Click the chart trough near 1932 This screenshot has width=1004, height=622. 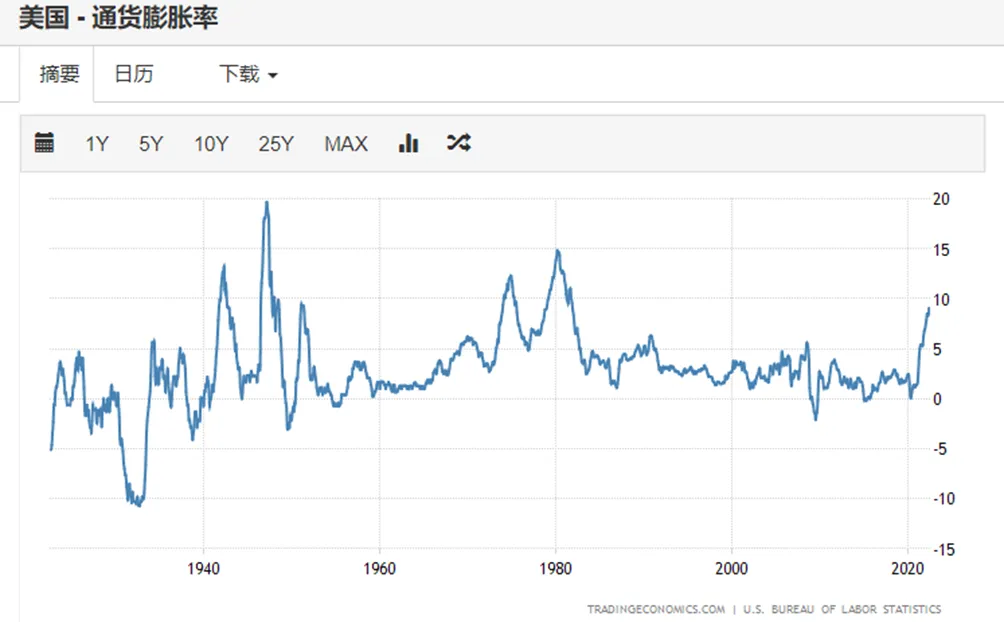click(x=139, y=505)
